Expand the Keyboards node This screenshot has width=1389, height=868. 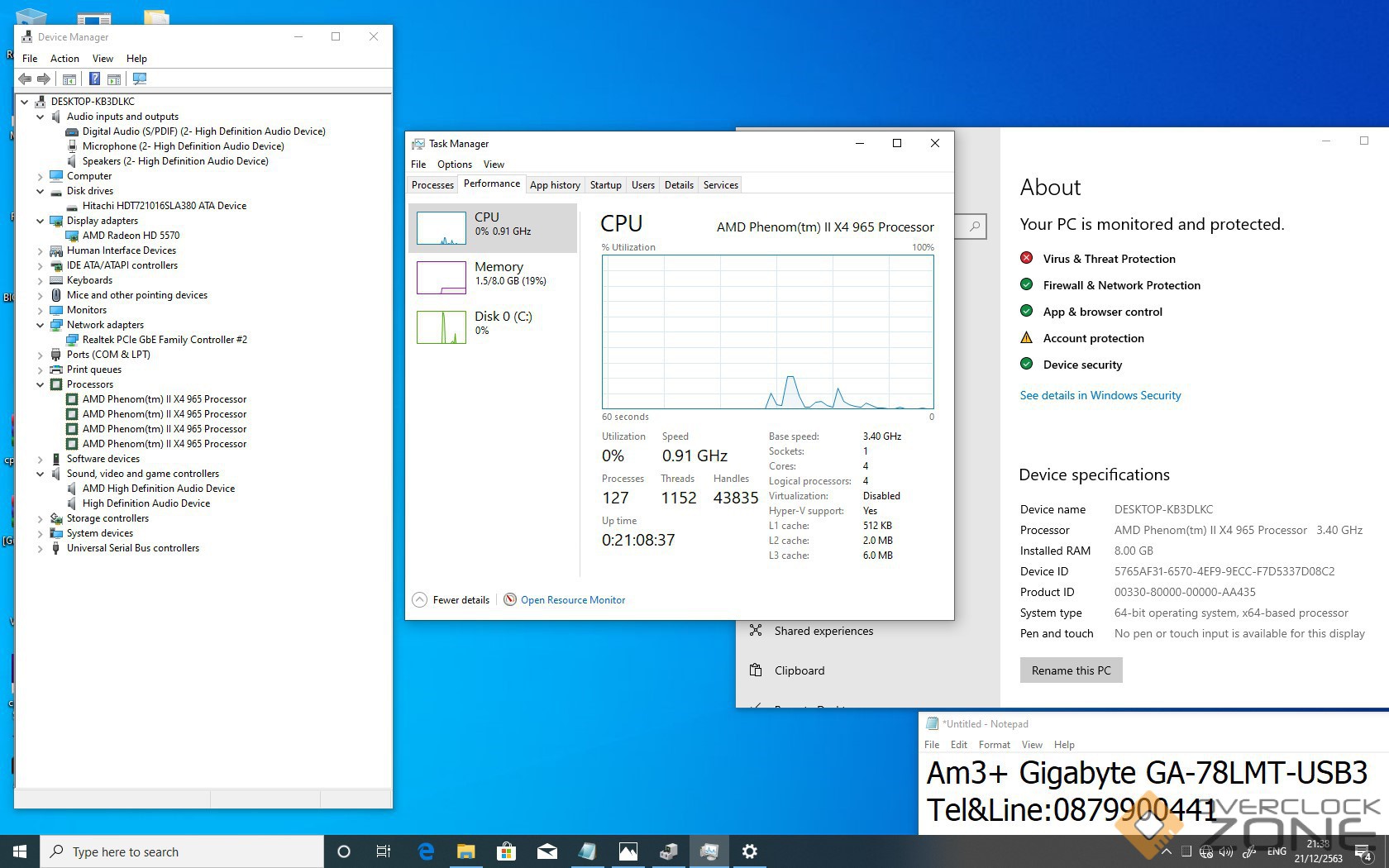(41, 280)
